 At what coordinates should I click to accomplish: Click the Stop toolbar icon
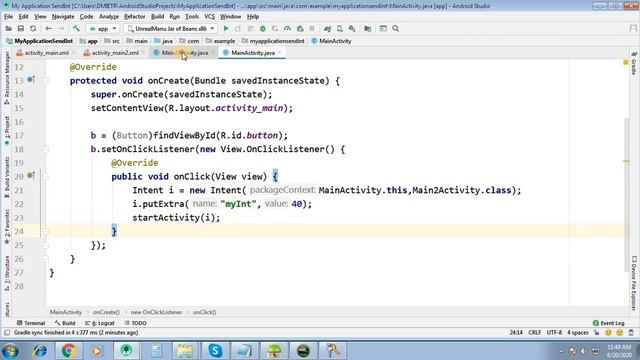pos(312,29)
